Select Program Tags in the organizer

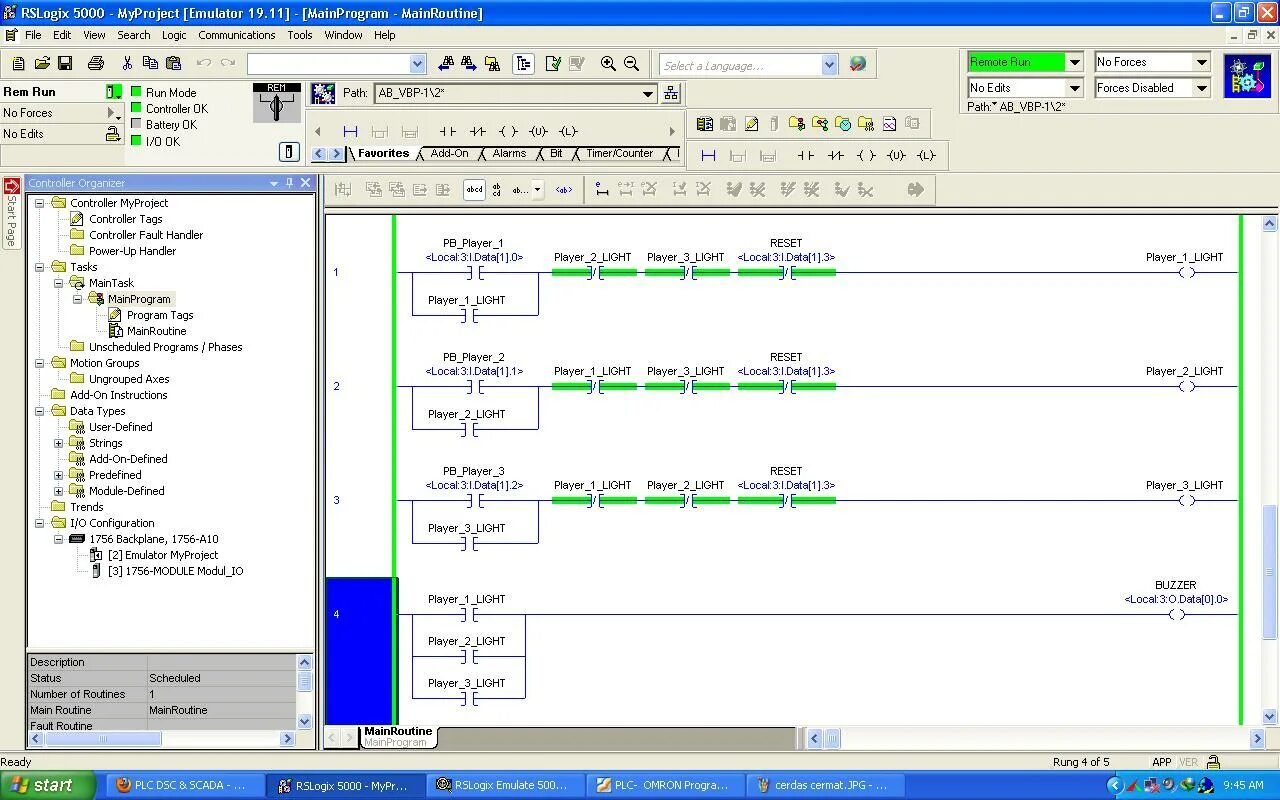click(x=160, y=315)
